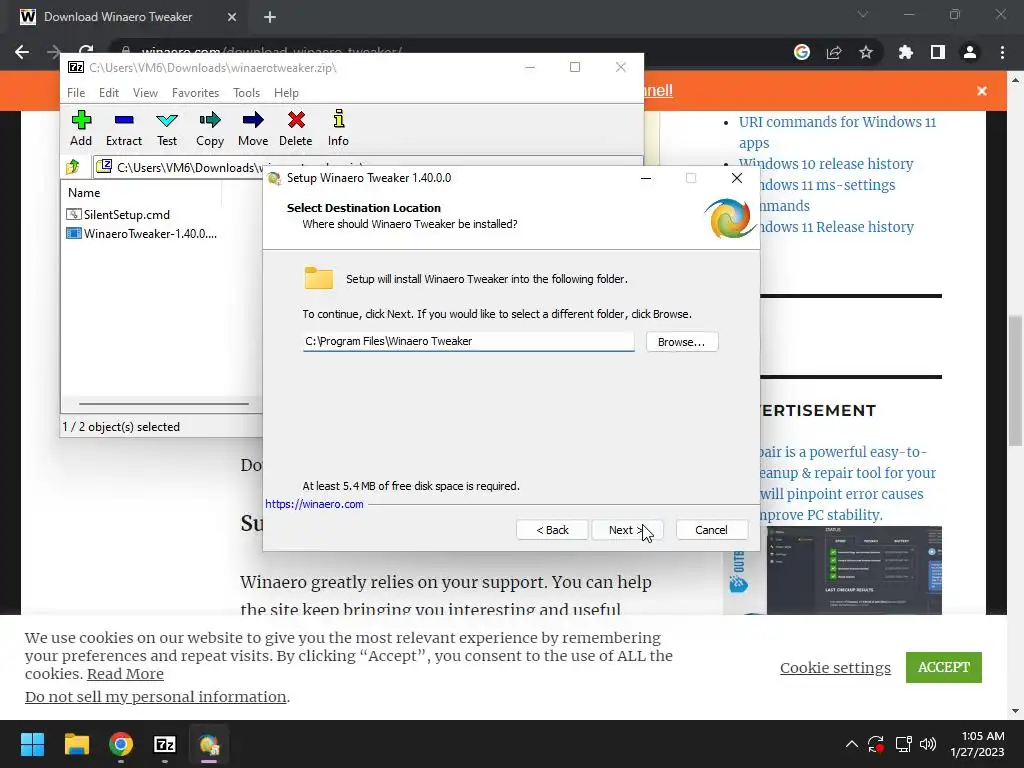Minimize the Setup Winaero Tweaker dialog
Image resolution: width=1024 pixels, height=768 pixels.
click(646, 178)
